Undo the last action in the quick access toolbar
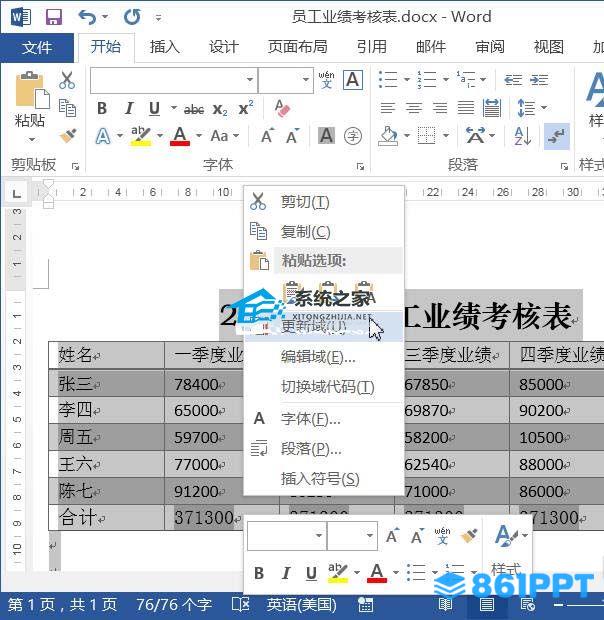 (87, 17)
